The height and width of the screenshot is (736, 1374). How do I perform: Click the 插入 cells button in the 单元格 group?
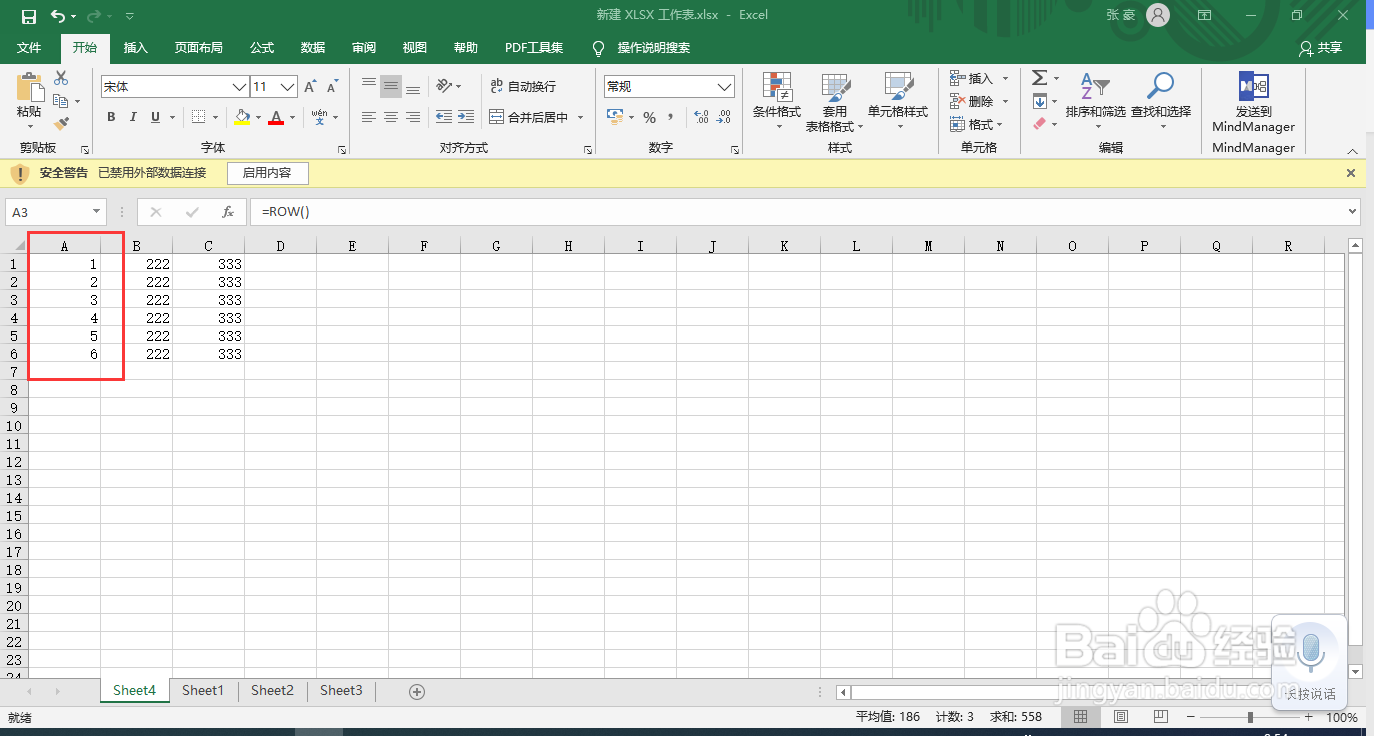pos(971,78)
